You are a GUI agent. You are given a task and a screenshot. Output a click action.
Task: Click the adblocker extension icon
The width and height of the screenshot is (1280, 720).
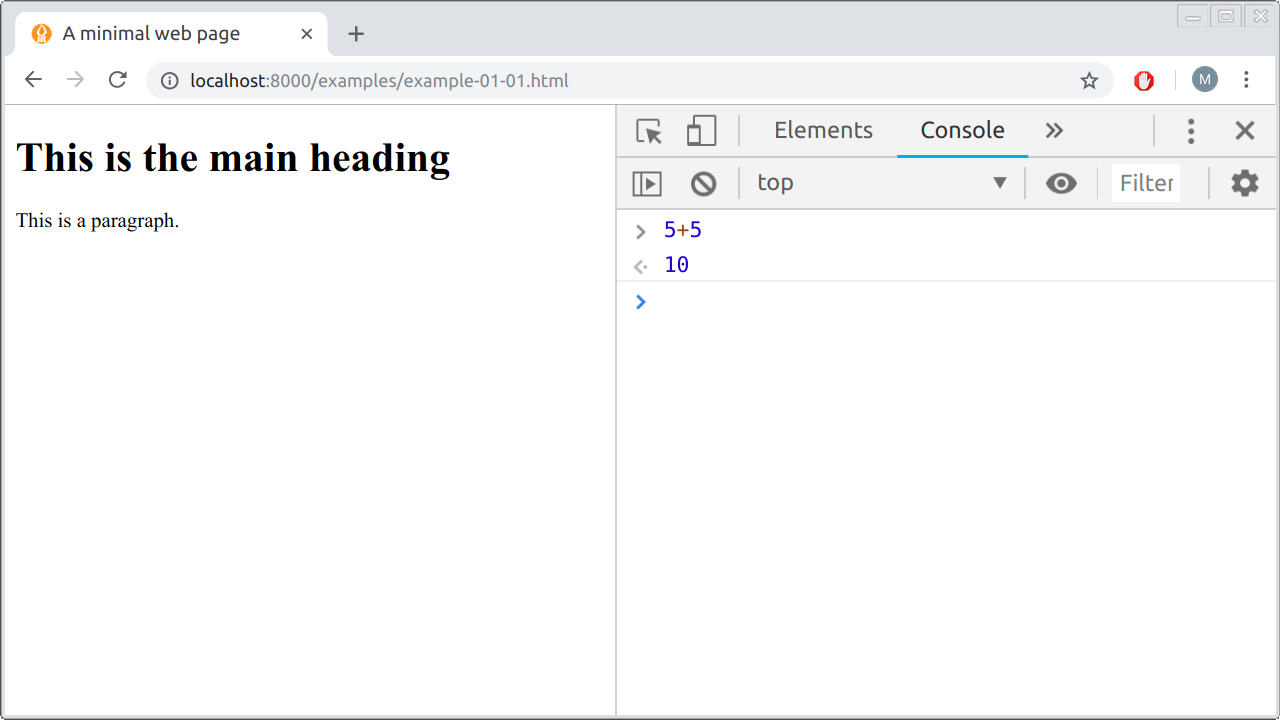coord(1143,80)
